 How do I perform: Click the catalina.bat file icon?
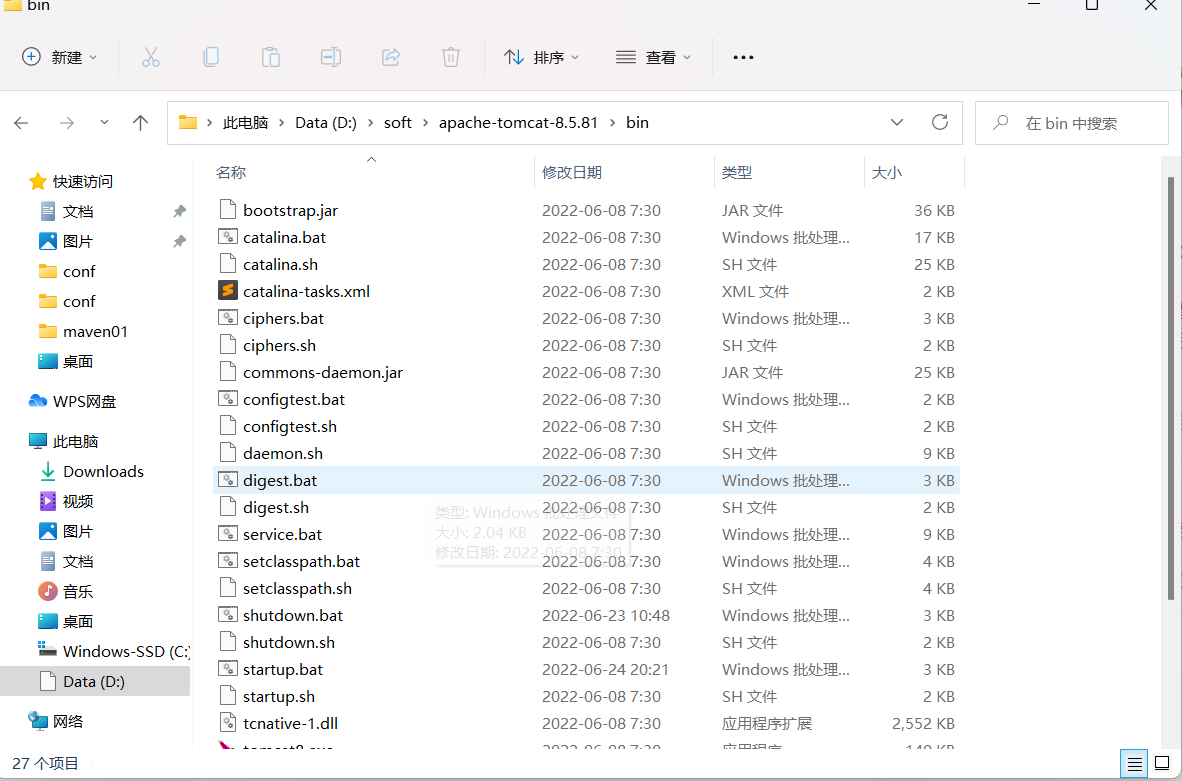coord(228,237)
